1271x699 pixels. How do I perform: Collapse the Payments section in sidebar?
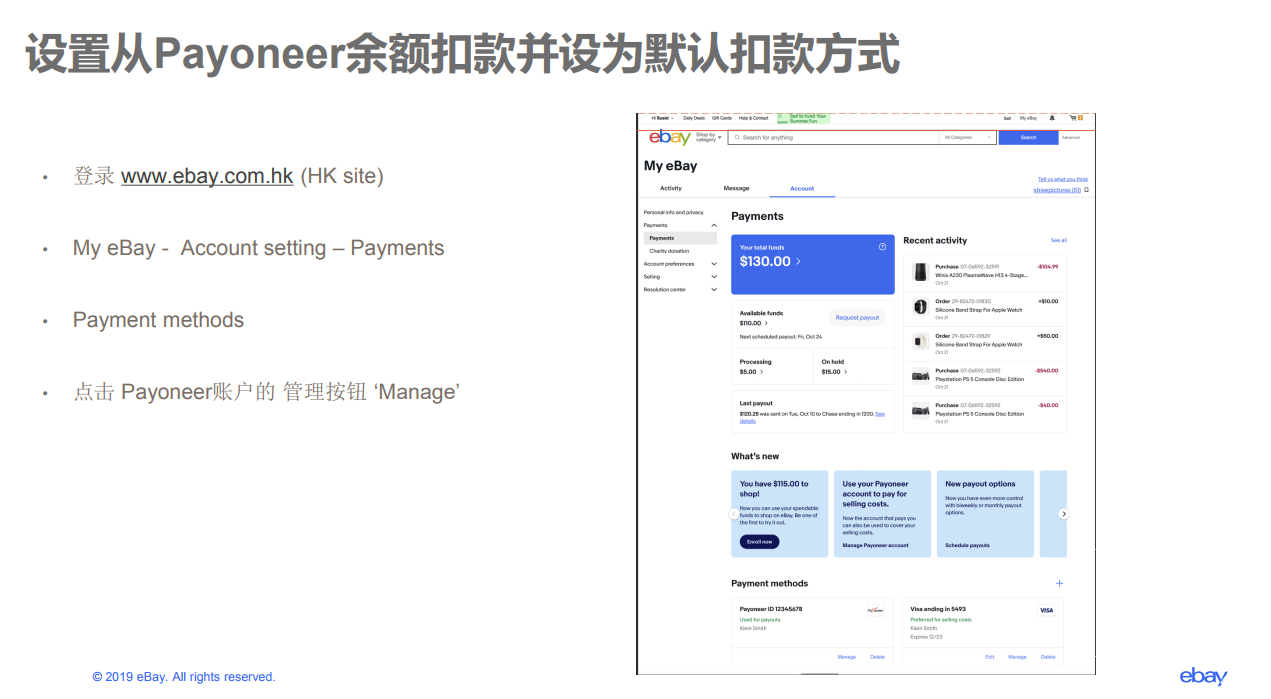click(x=713, y=226)
